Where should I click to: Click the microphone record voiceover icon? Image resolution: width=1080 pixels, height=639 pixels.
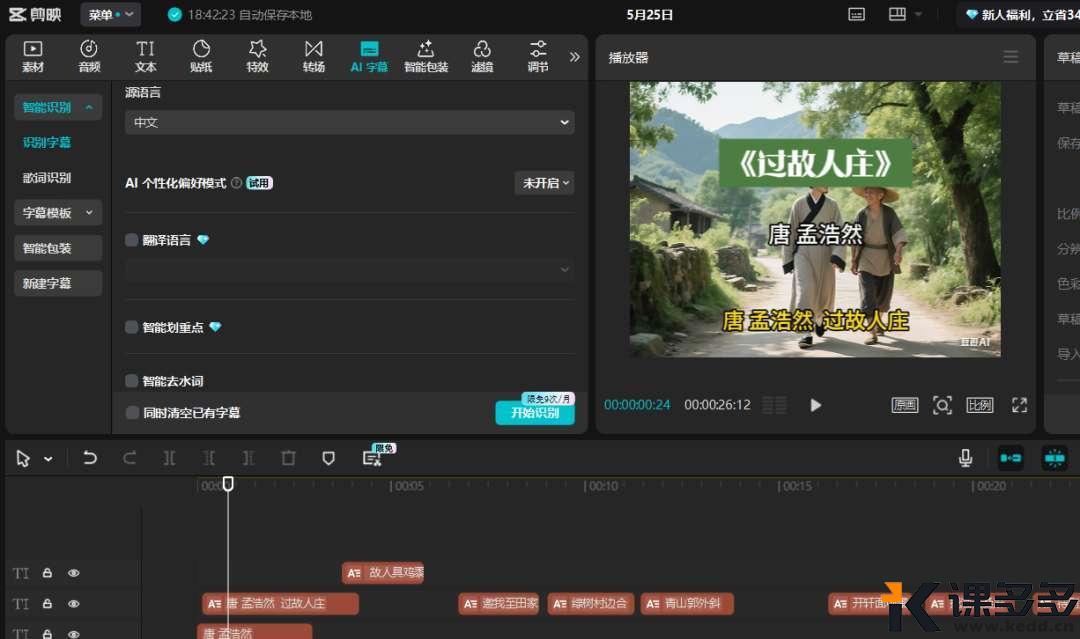[x=966, y=458]
